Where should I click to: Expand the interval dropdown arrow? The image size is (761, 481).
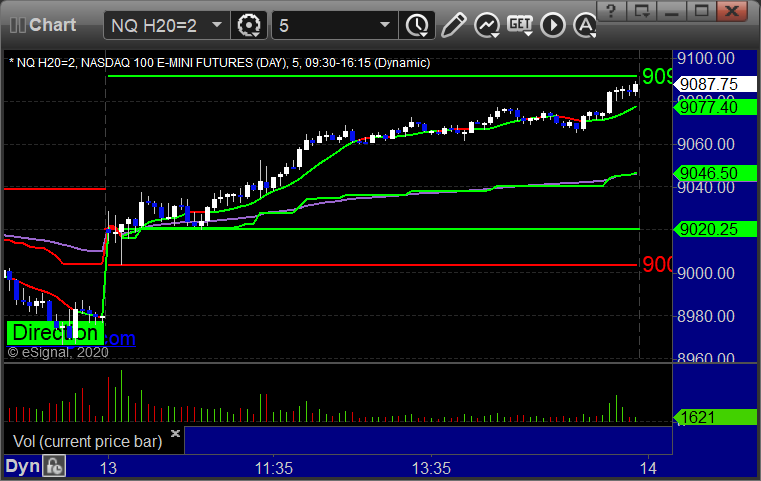(x=385, y=24)
